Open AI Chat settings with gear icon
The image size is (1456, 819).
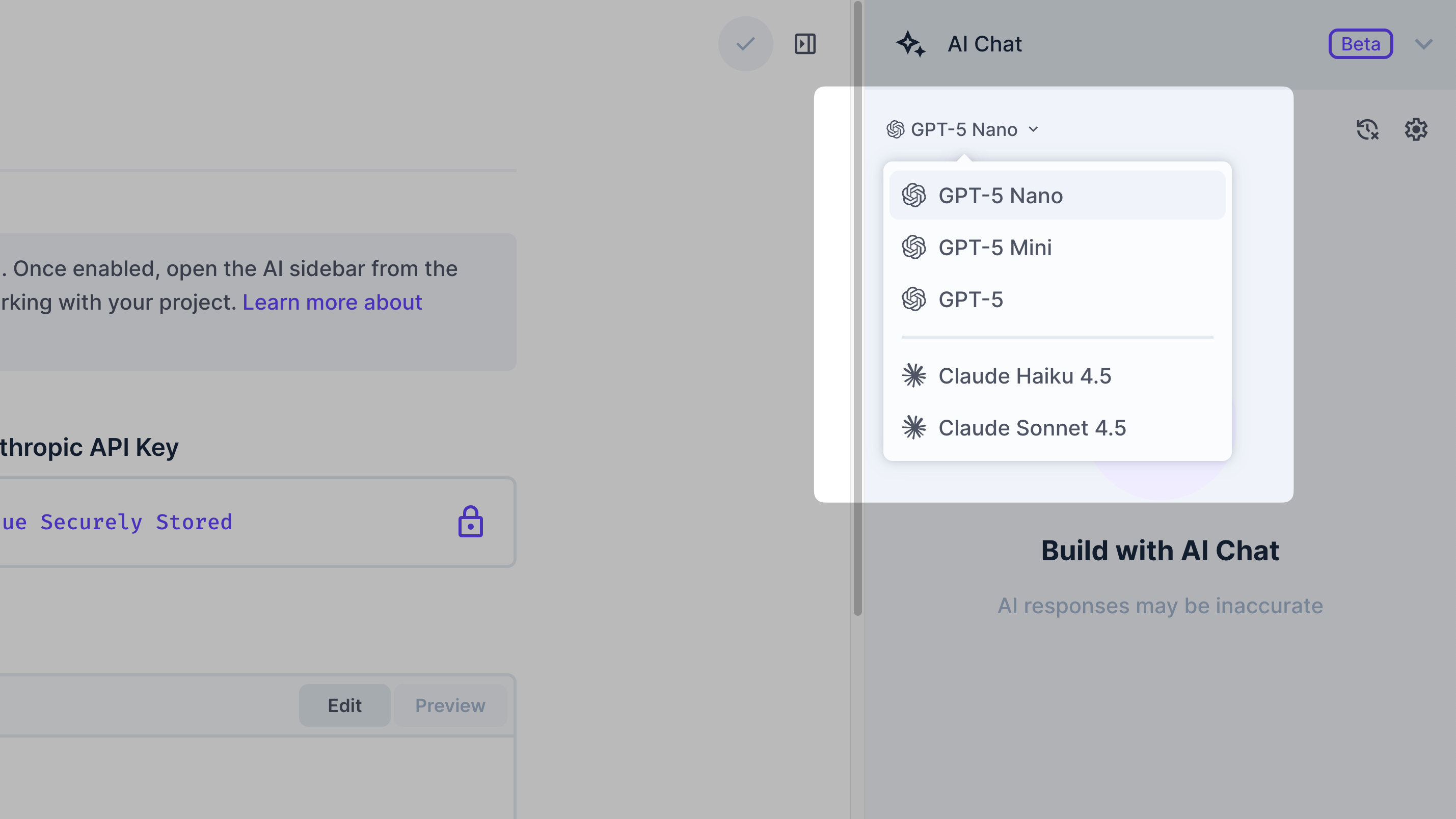pyautogui.click(x=1416, y=129)
